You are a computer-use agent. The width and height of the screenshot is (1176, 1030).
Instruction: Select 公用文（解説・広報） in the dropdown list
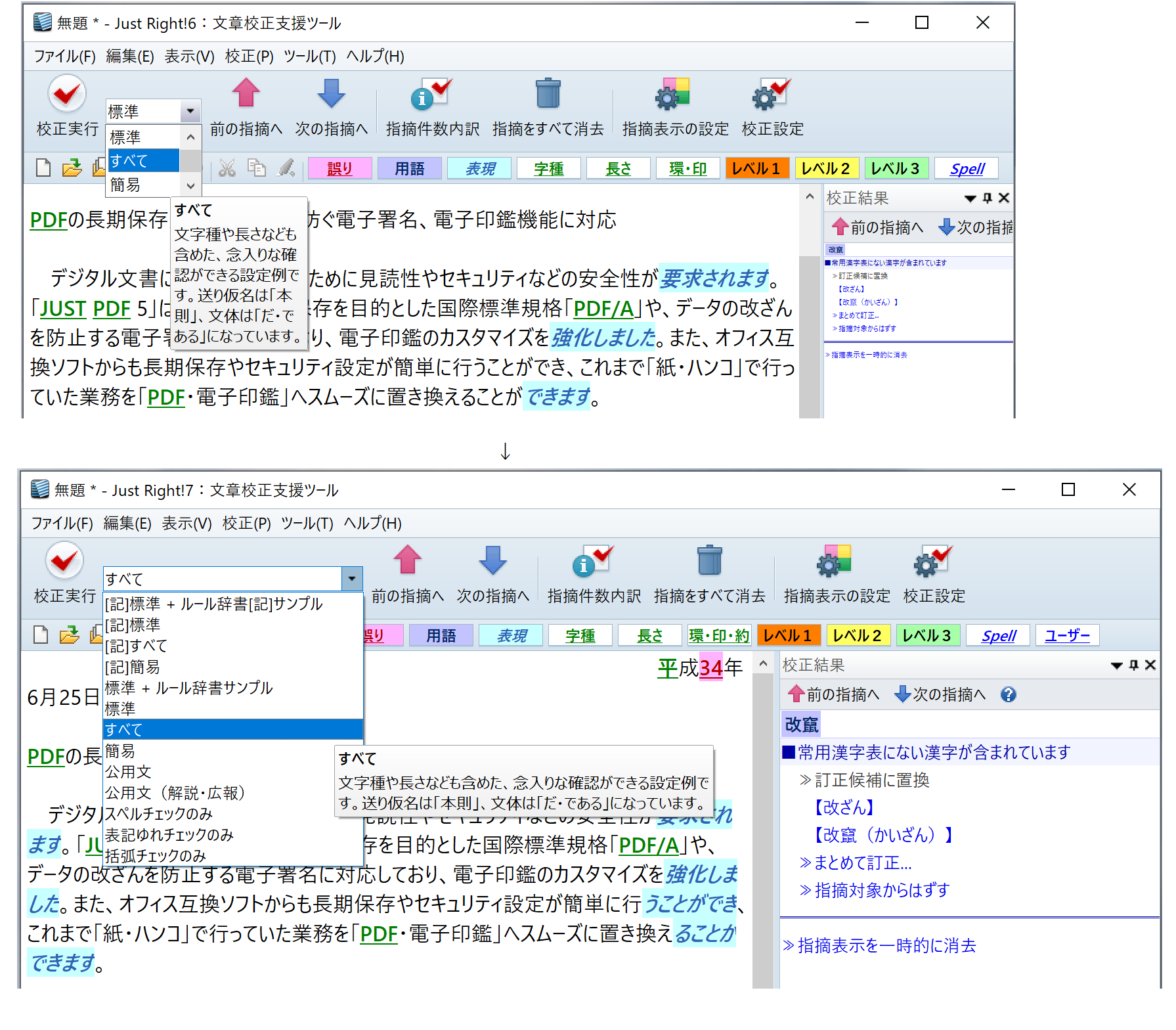coord(232,793)
